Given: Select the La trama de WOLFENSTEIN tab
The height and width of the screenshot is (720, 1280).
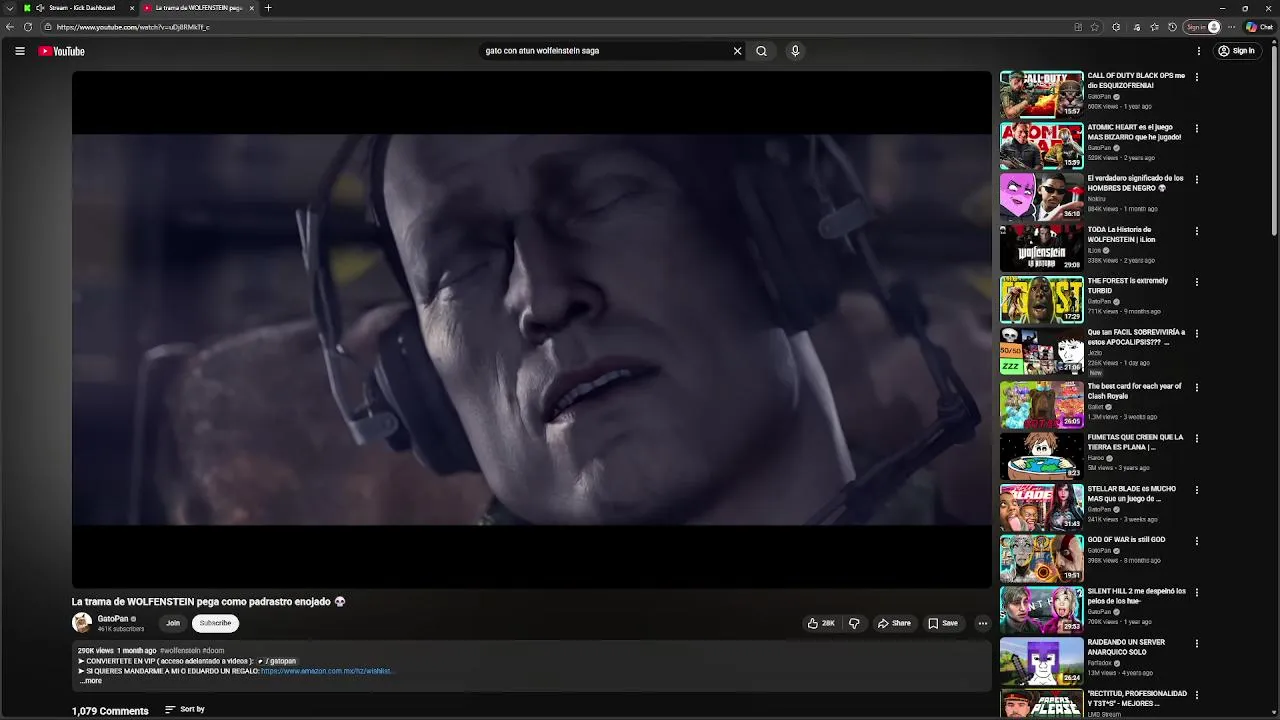Looking at the screenshot, I should pyautogui.click(x=198, y=8).
